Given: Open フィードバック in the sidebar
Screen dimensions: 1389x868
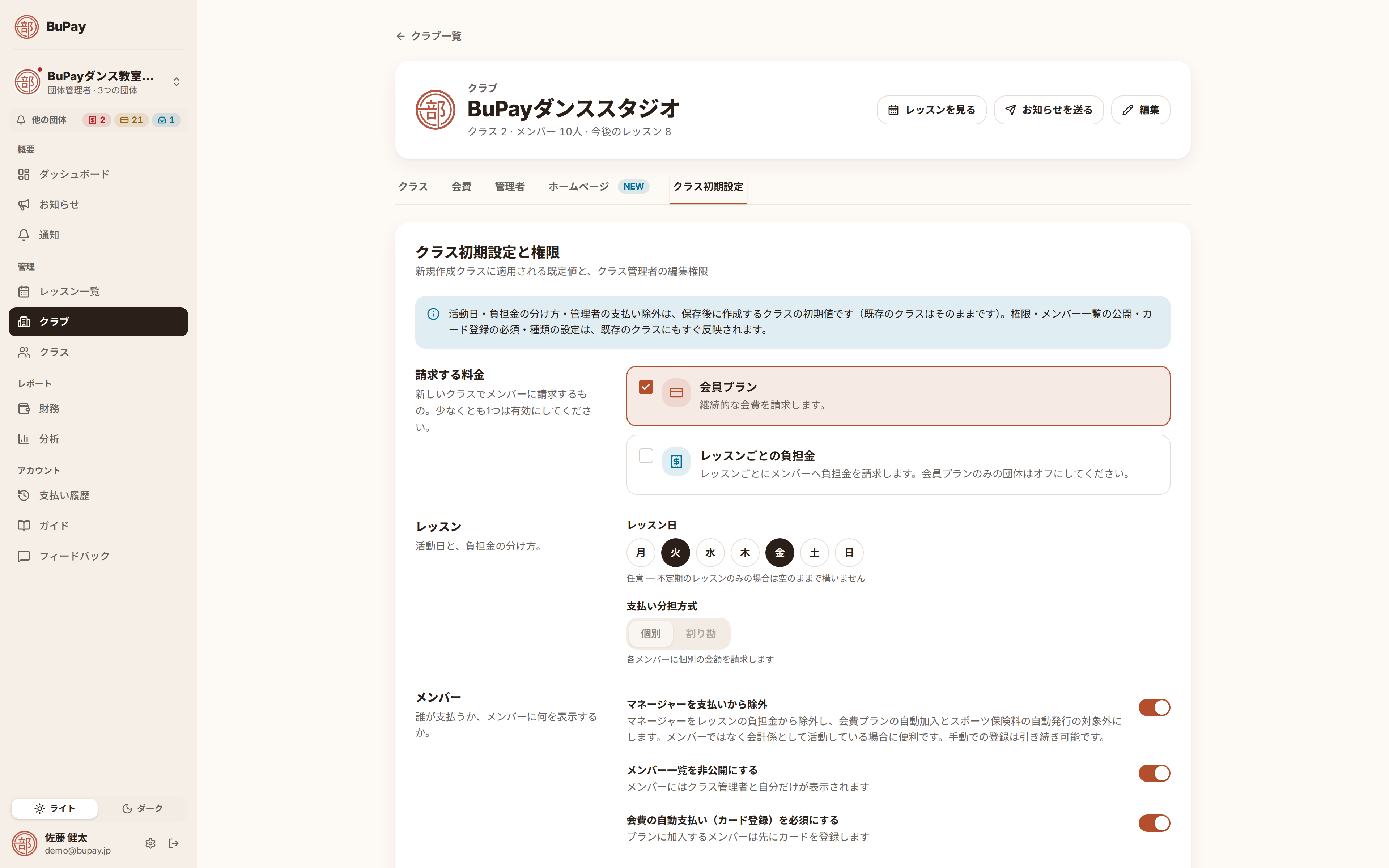Looking at the screenshot, I should click(x=98, y=556).
